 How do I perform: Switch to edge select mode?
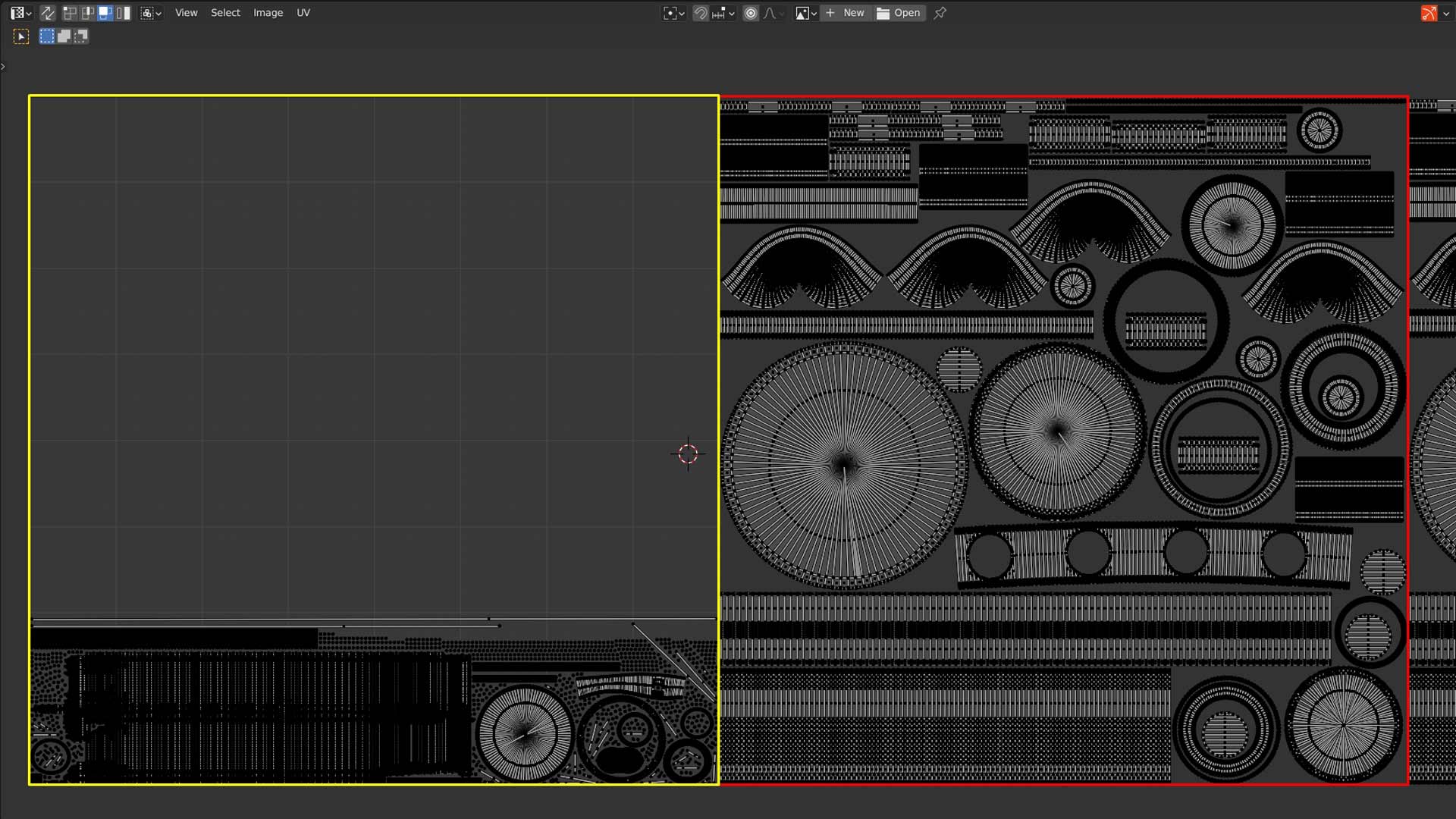click(87, 13)
